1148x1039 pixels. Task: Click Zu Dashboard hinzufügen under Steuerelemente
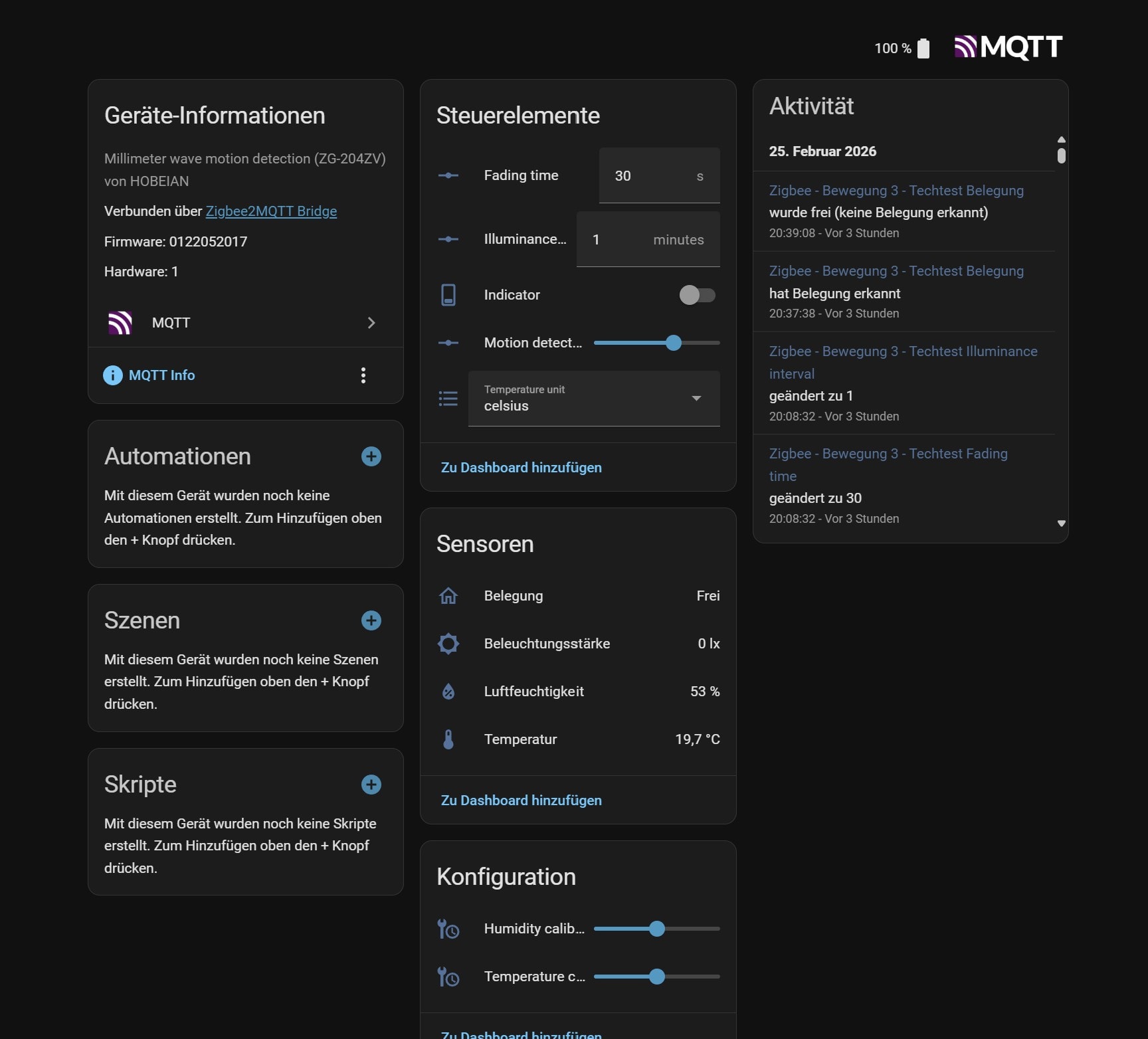pyautogui.click(x=521, y=468)
